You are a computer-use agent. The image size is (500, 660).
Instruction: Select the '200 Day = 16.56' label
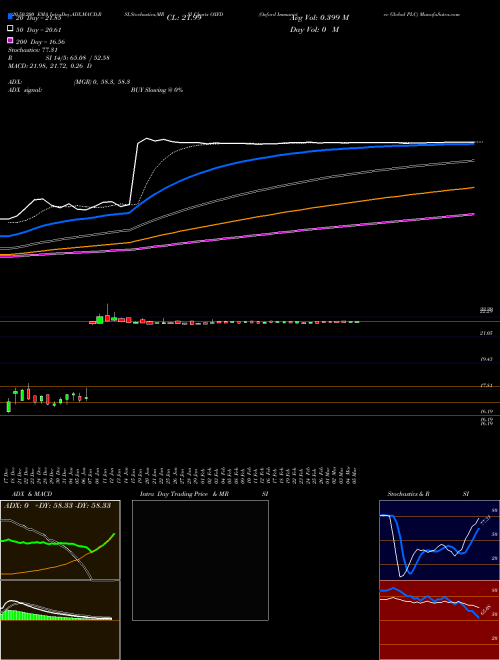click(x=40, y=42)
